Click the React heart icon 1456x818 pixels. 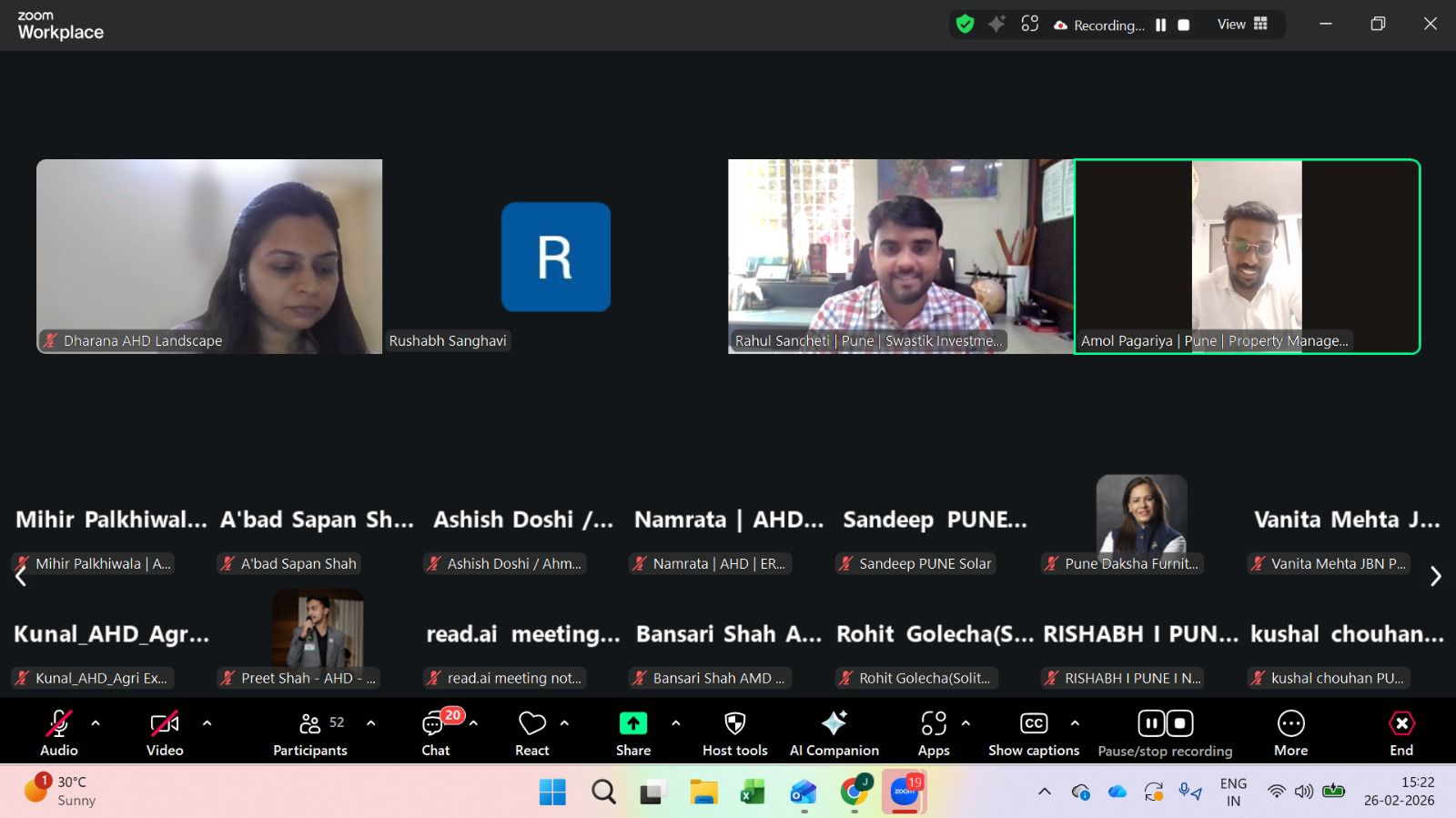point(531,732)
